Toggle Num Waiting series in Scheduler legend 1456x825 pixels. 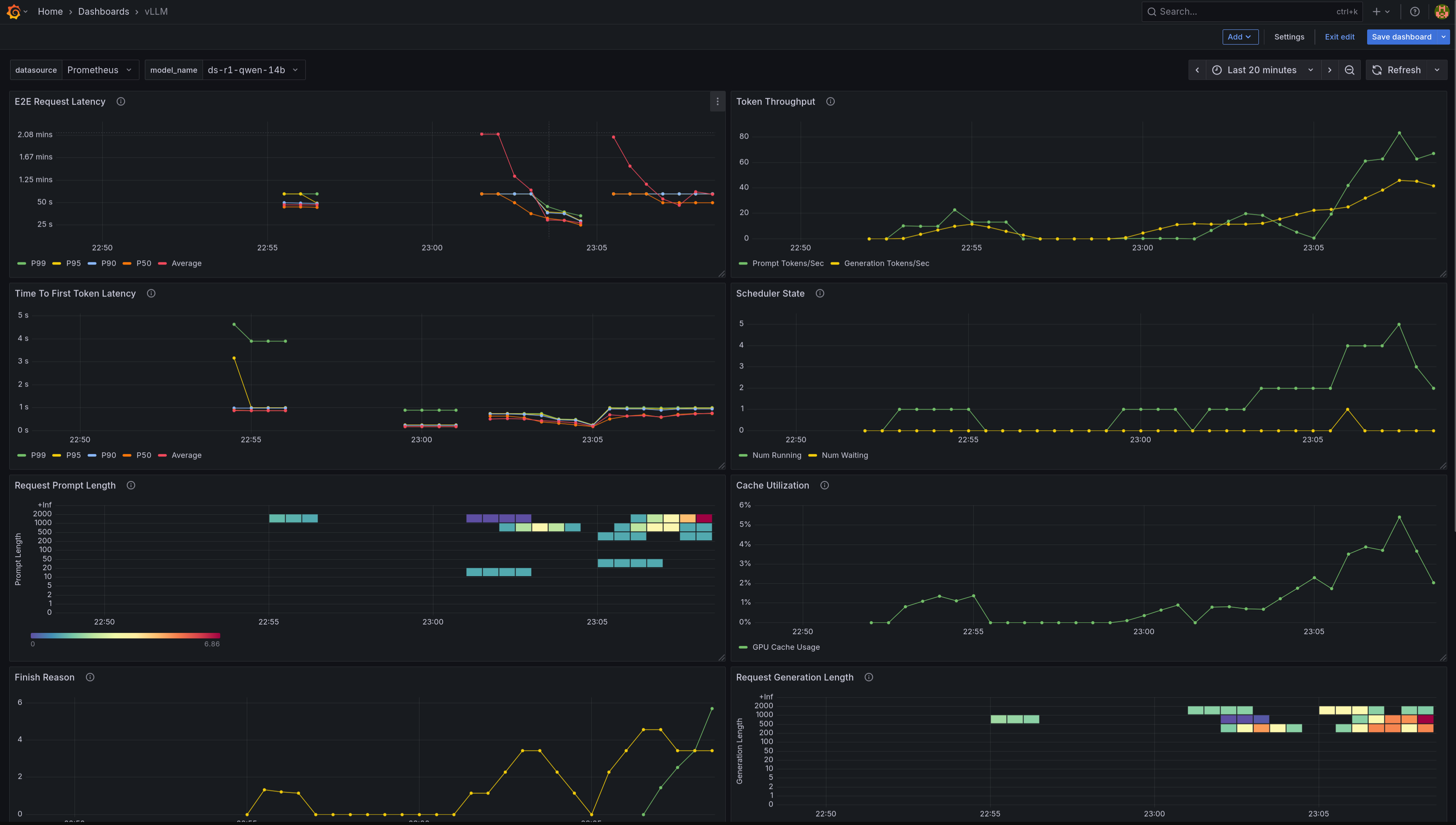844,456
